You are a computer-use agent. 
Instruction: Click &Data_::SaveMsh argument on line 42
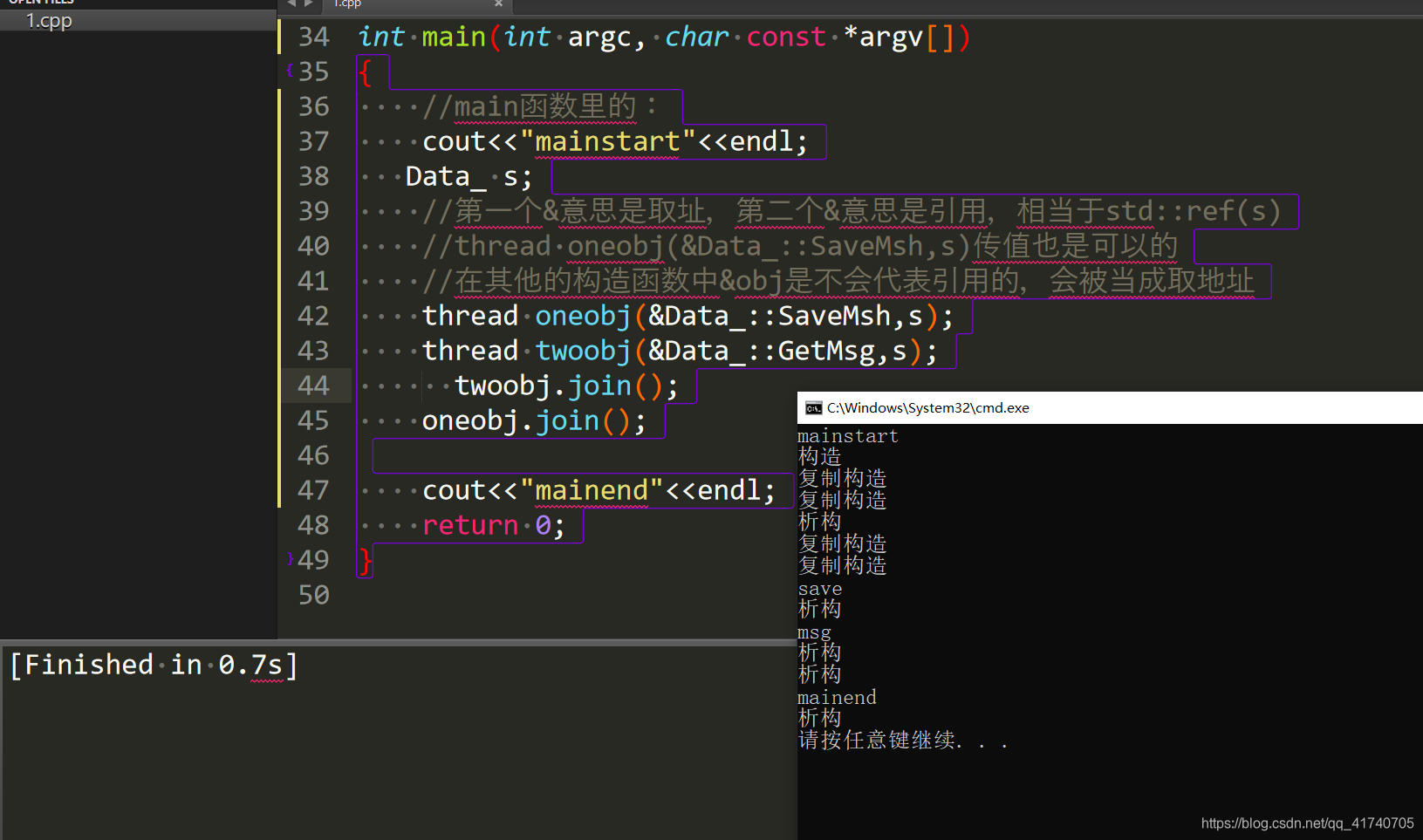coord(770,316)
